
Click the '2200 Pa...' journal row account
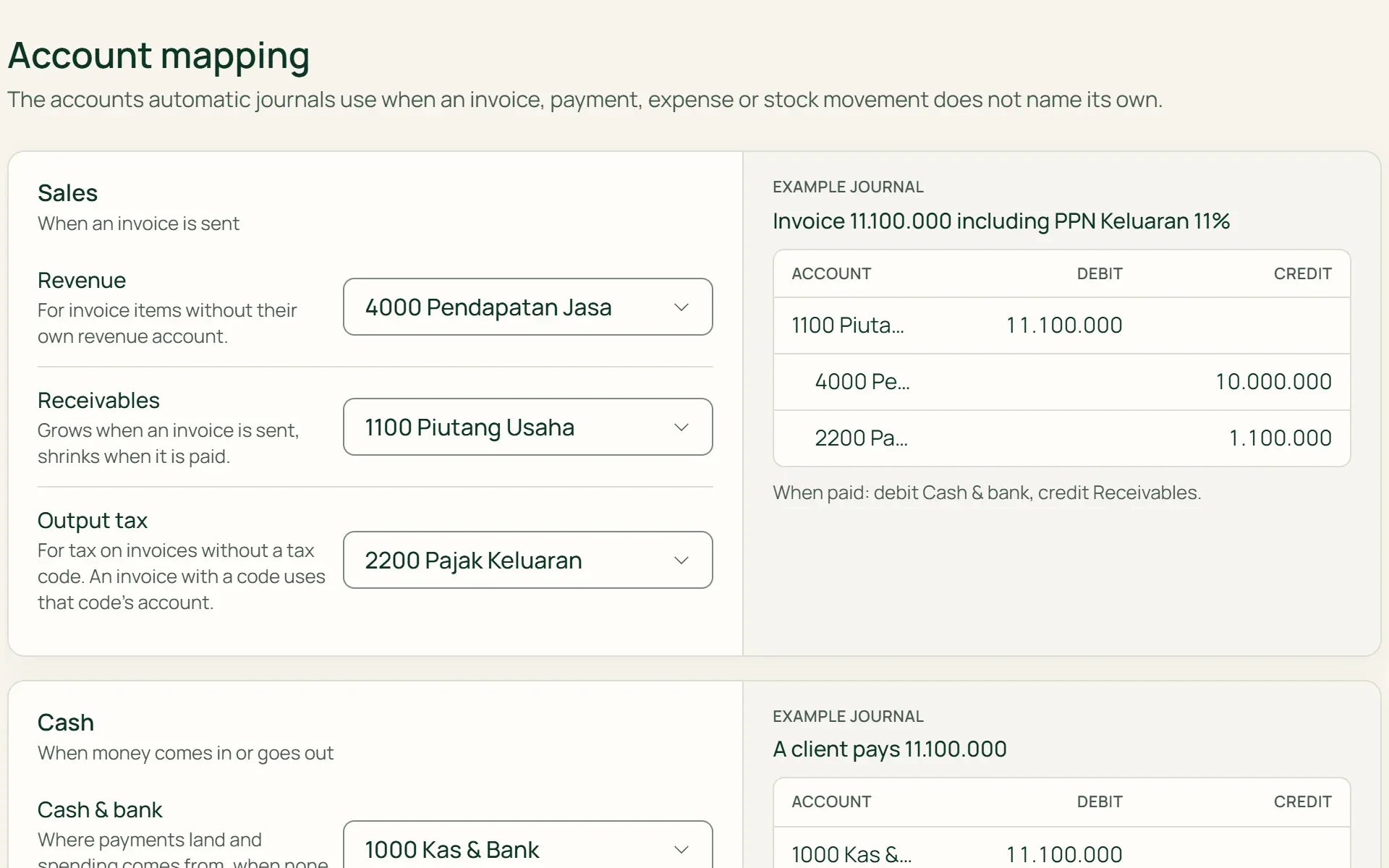pyautogui.click(x=861, y=438)
